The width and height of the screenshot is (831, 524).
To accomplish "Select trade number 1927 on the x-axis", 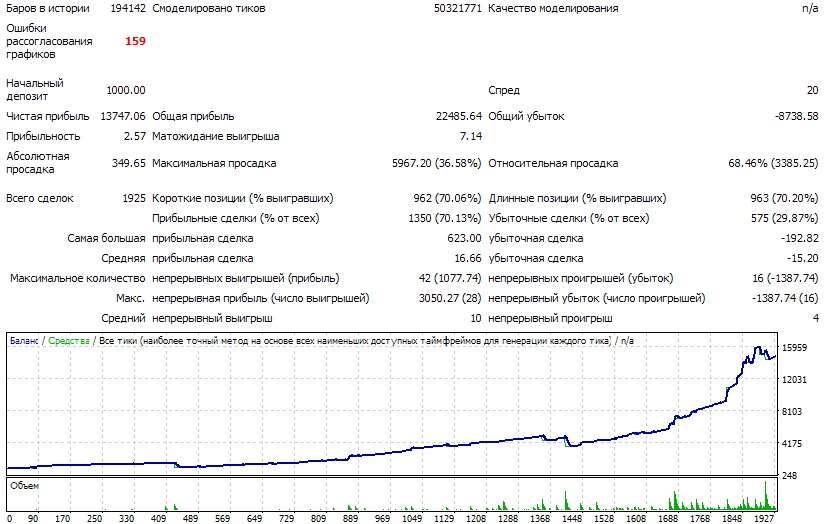I will tap(765, 519).
